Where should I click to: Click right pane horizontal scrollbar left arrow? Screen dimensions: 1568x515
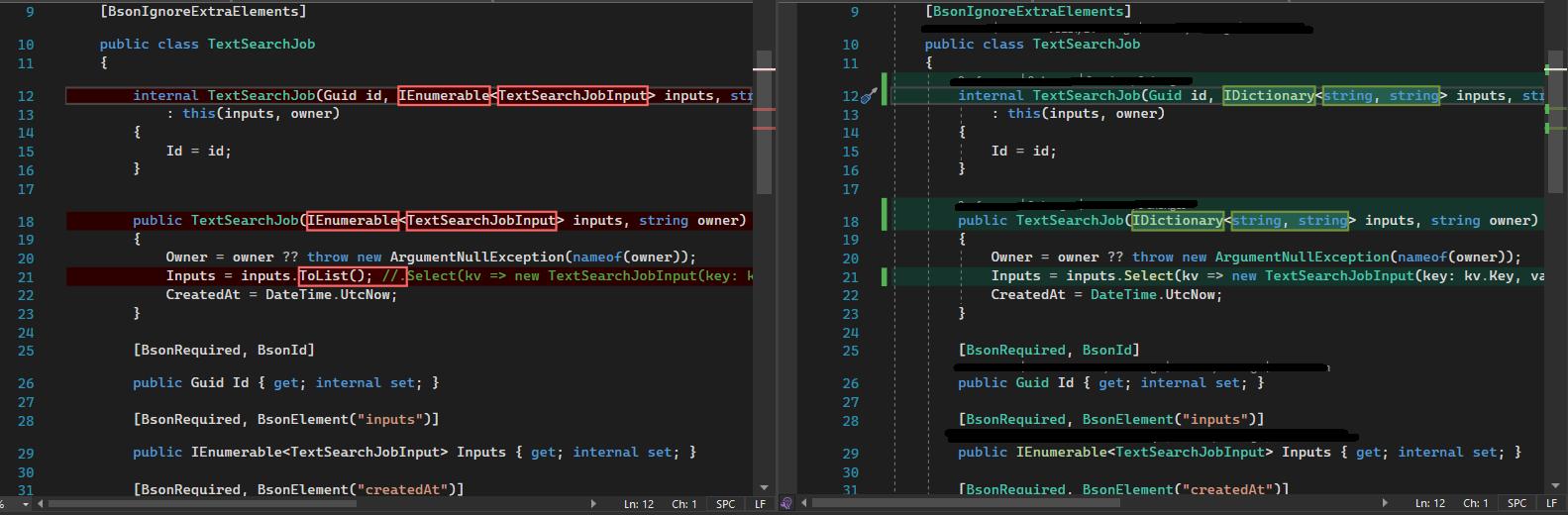tap(804, 503)
